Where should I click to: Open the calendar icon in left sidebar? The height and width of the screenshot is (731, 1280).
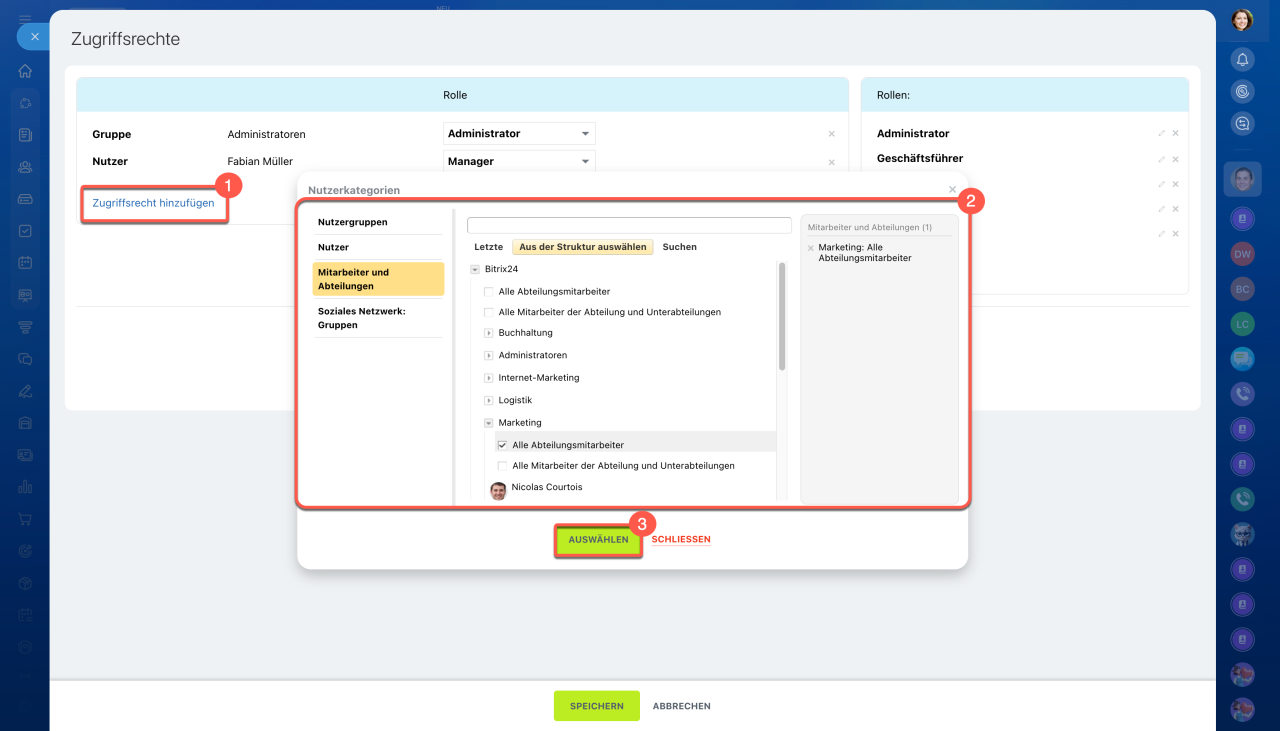point(25,263)
